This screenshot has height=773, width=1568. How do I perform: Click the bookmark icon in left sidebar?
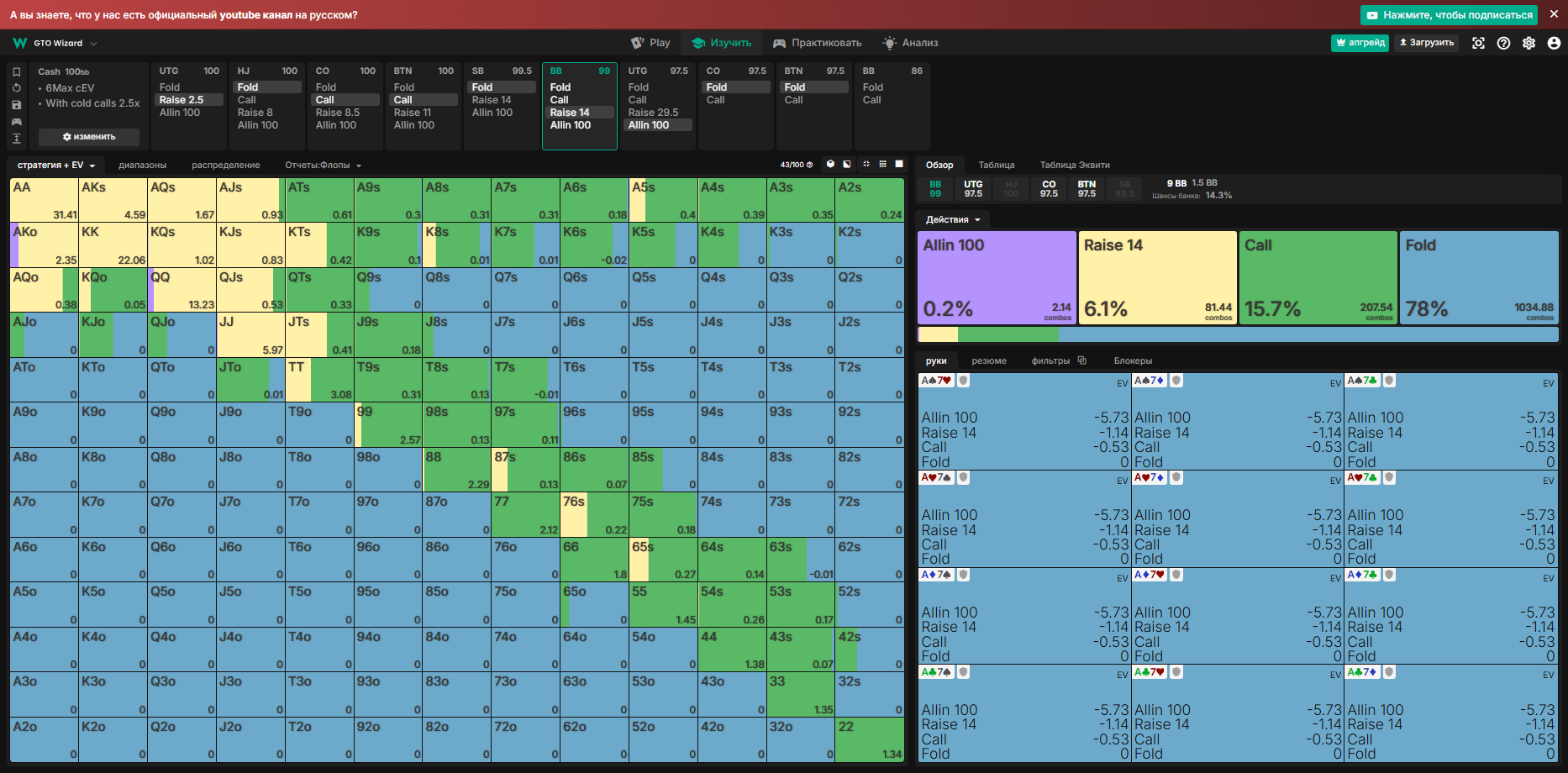coord(16,71)
